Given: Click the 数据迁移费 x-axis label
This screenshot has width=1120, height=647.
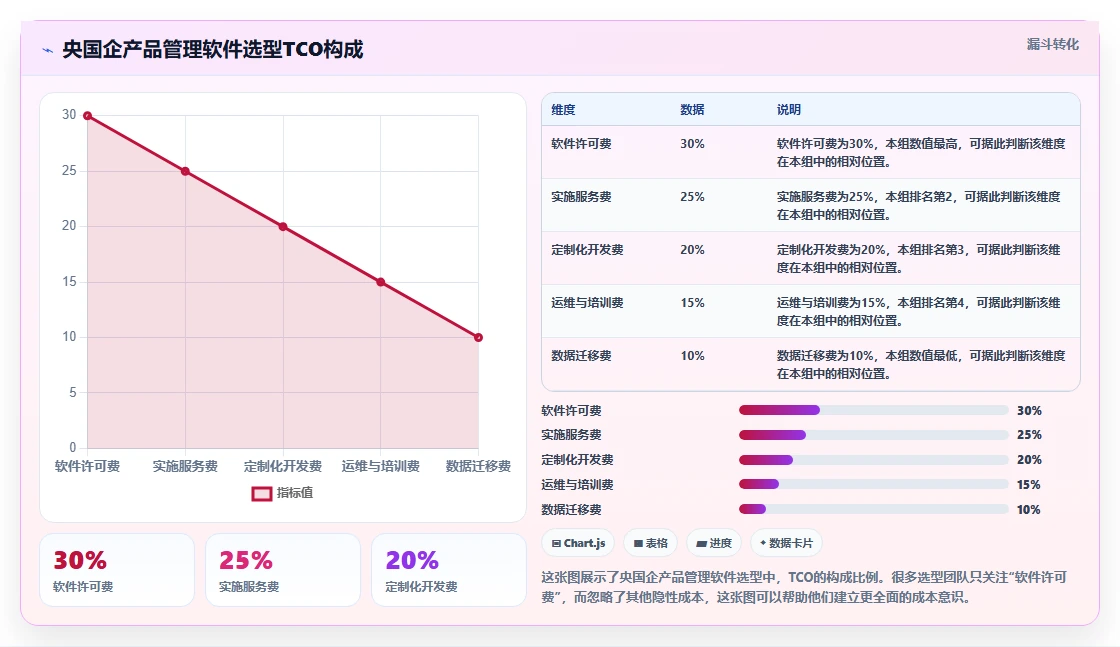Looking at the screenshot, I should (479, 466).
